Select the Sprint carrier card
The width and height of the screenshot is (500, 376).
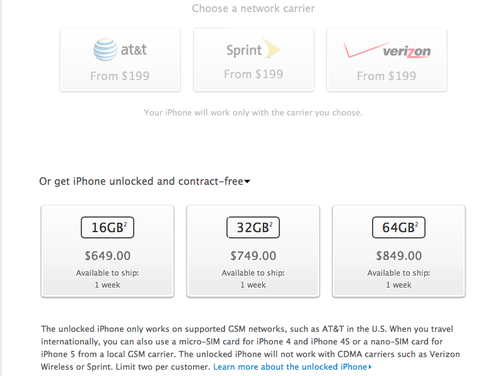pyautogui.click(x=254, y=60)
